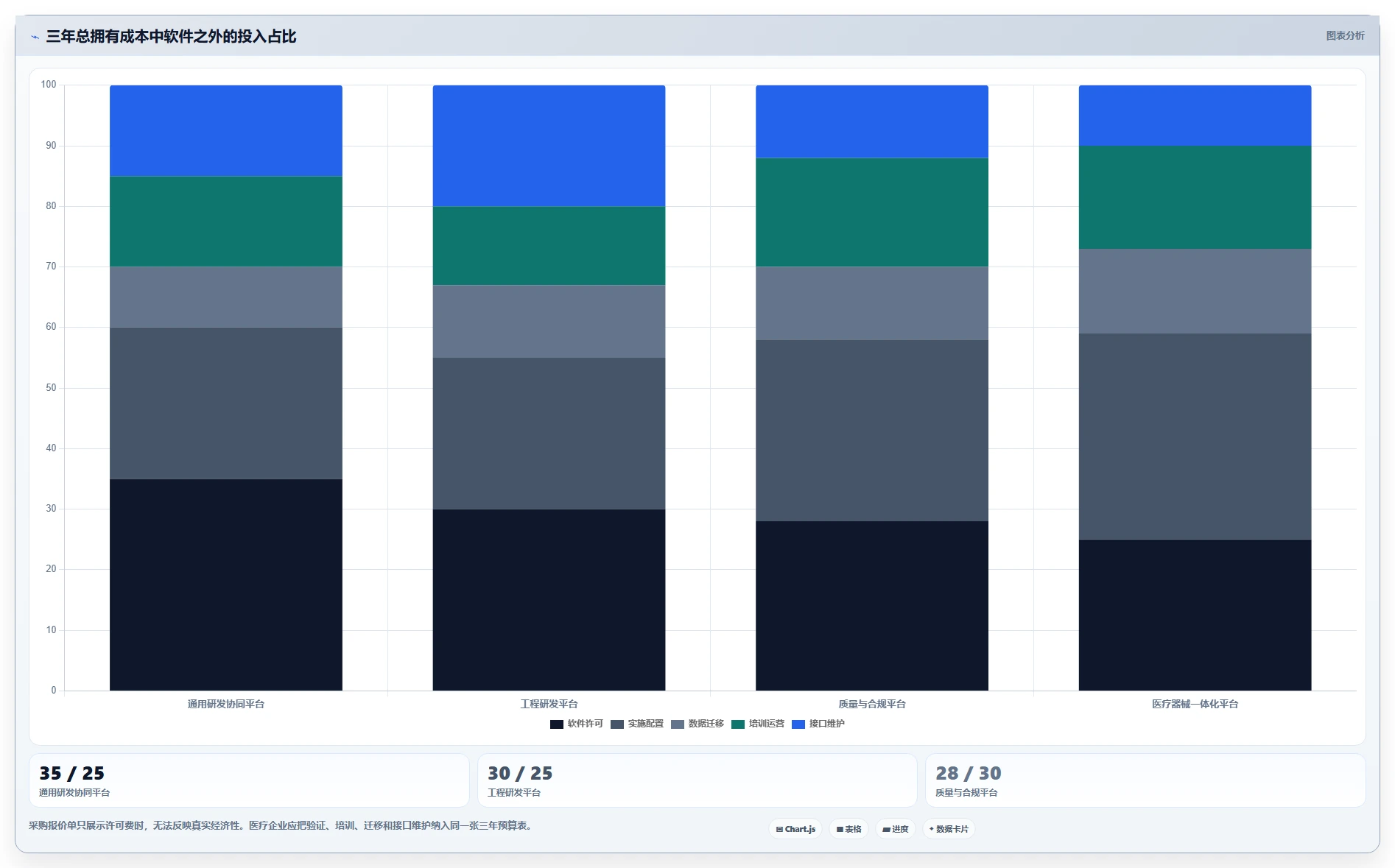Screen dimensions: 1395x868
Task: Toggle the 培训运营 series in the legend
Action: coord(758,724)
